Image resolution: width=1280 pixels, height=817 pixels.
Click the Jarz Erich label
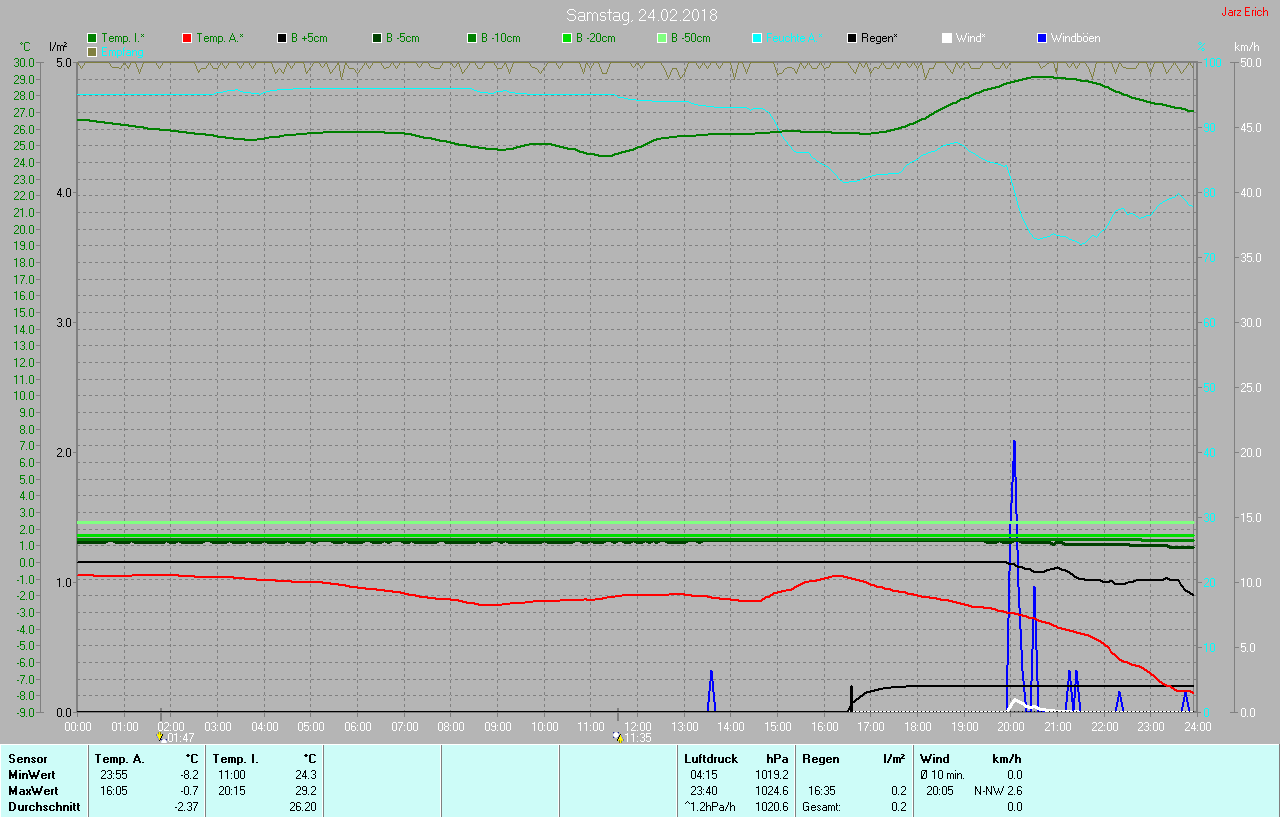(1244, 12)
